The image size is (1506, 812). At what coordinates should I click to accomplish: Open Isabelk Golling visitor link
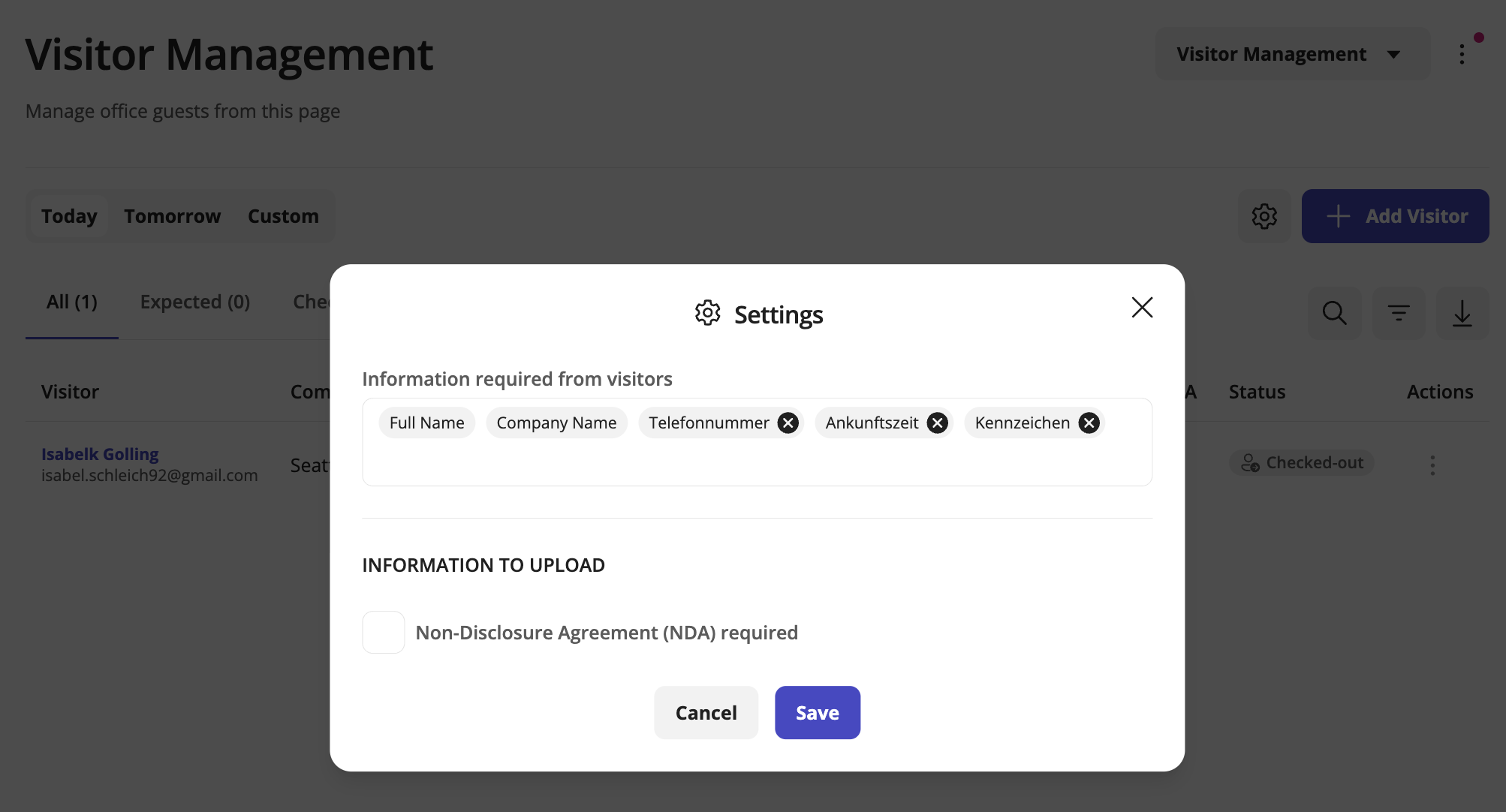[100, 454]
